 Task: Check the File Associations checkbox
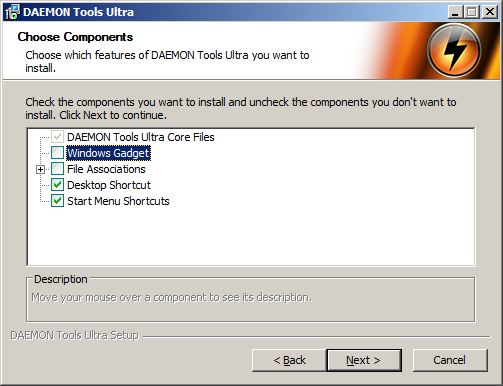[57, 169]
